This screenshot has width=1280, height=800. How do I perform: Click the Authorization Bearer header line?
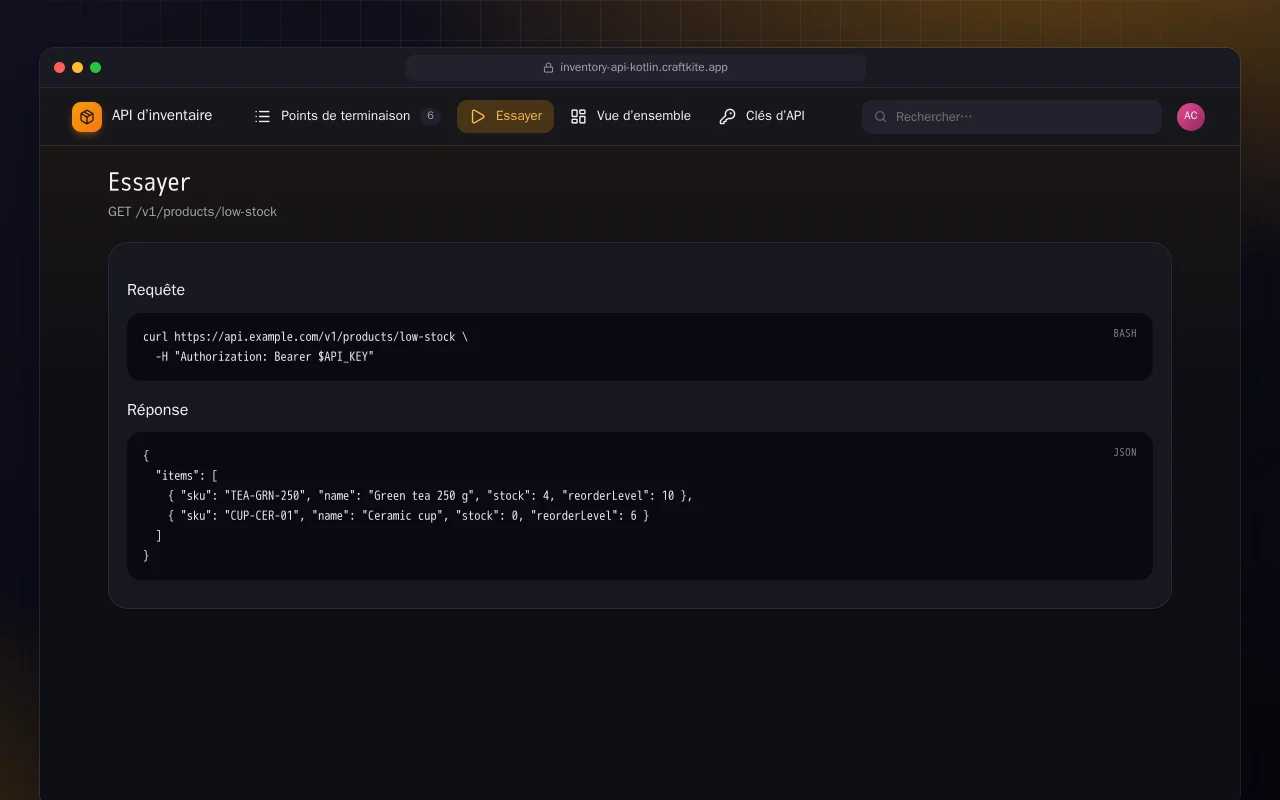tap(265, 357)
